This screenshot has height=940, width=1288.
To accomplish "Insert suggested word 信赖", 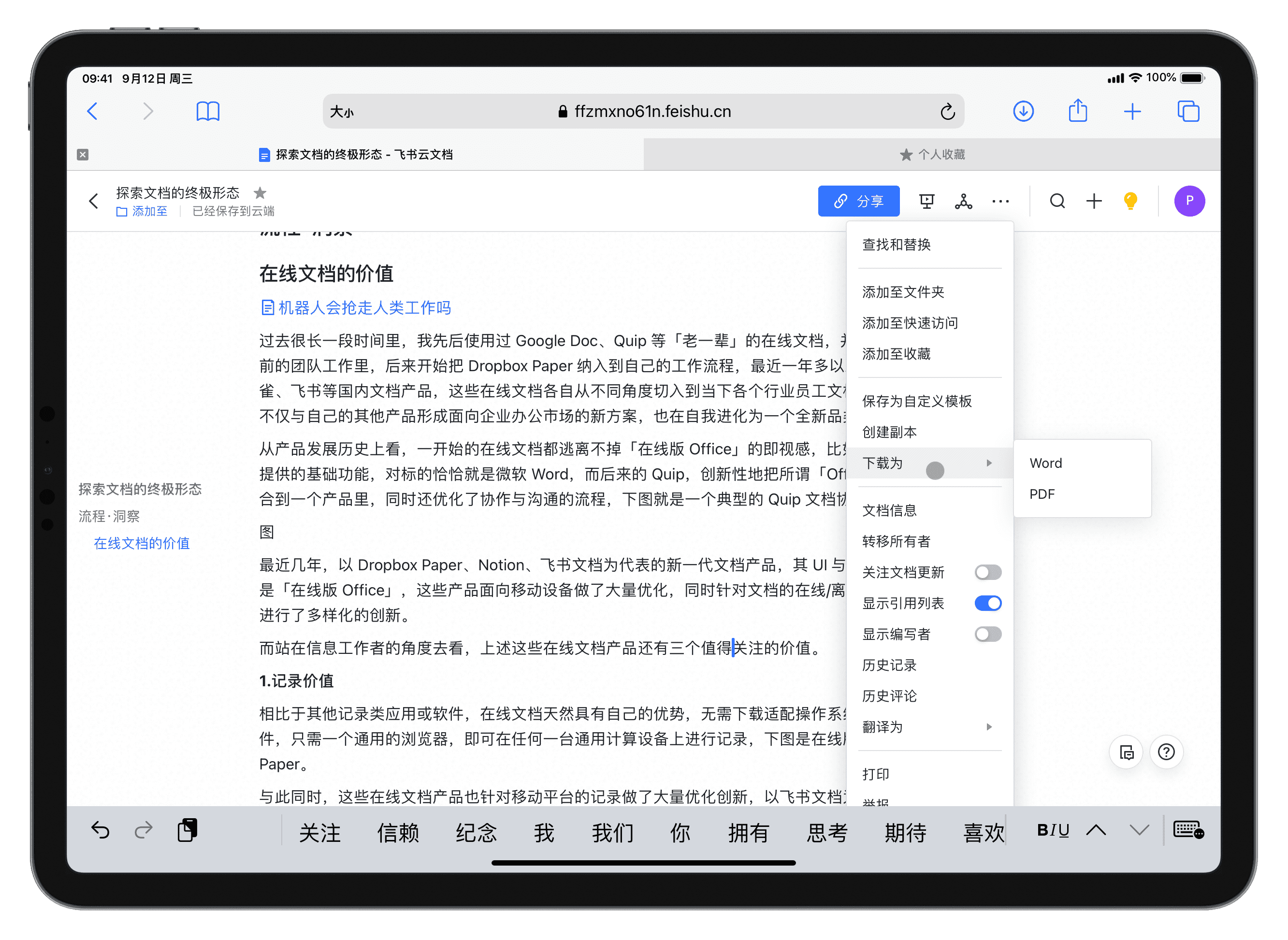I will point(398,832).
